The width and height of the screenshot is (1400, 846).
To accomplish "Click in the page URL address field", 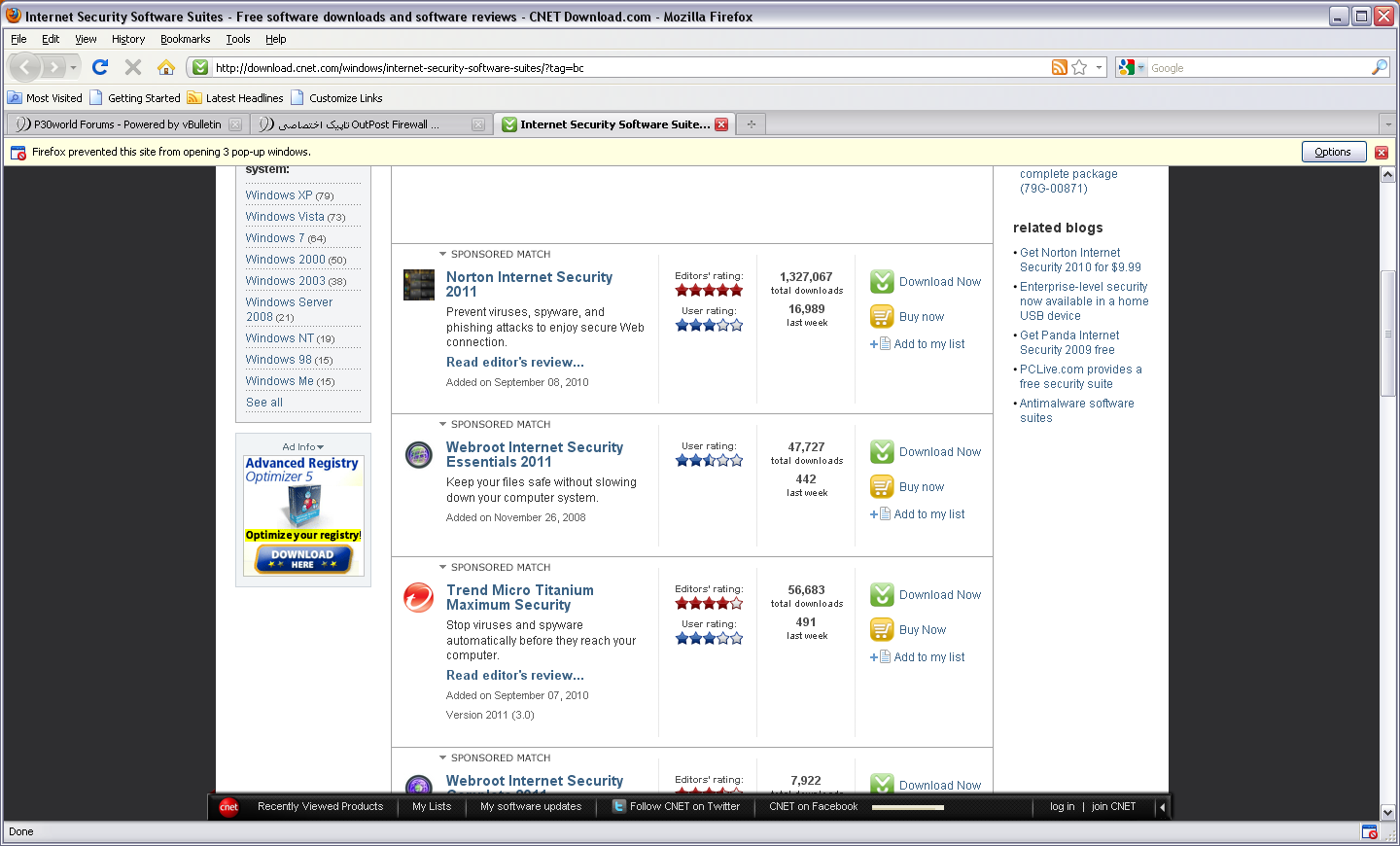I will coord(630,68).
